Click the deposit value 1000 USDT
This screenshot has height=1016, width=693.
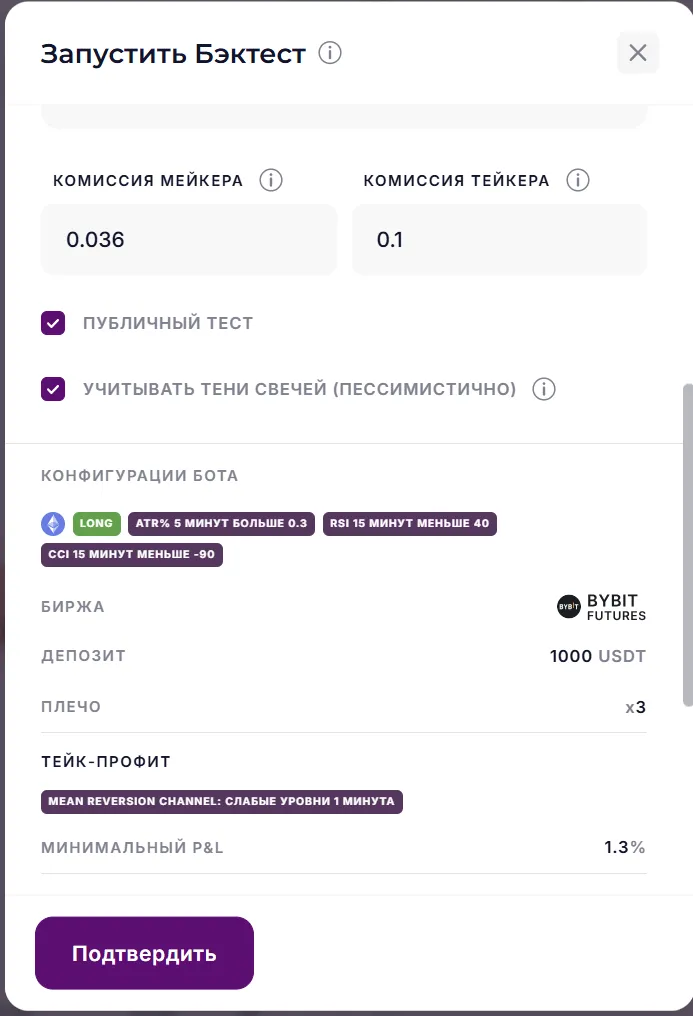coord(597,656)
